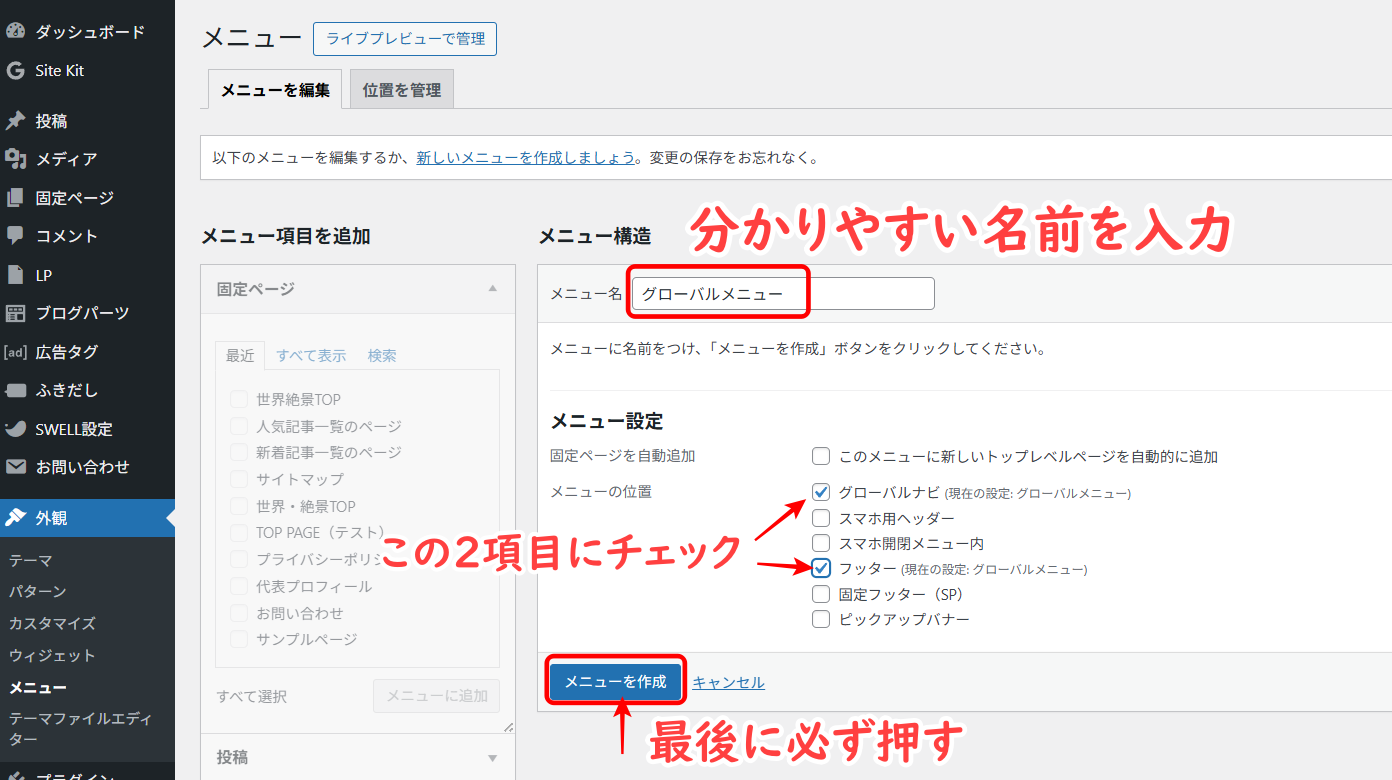The height and width of the screenshot is (780, 1392).
Task: Click the Pages icon beside 固定ページ
Action: click(15, 198)
